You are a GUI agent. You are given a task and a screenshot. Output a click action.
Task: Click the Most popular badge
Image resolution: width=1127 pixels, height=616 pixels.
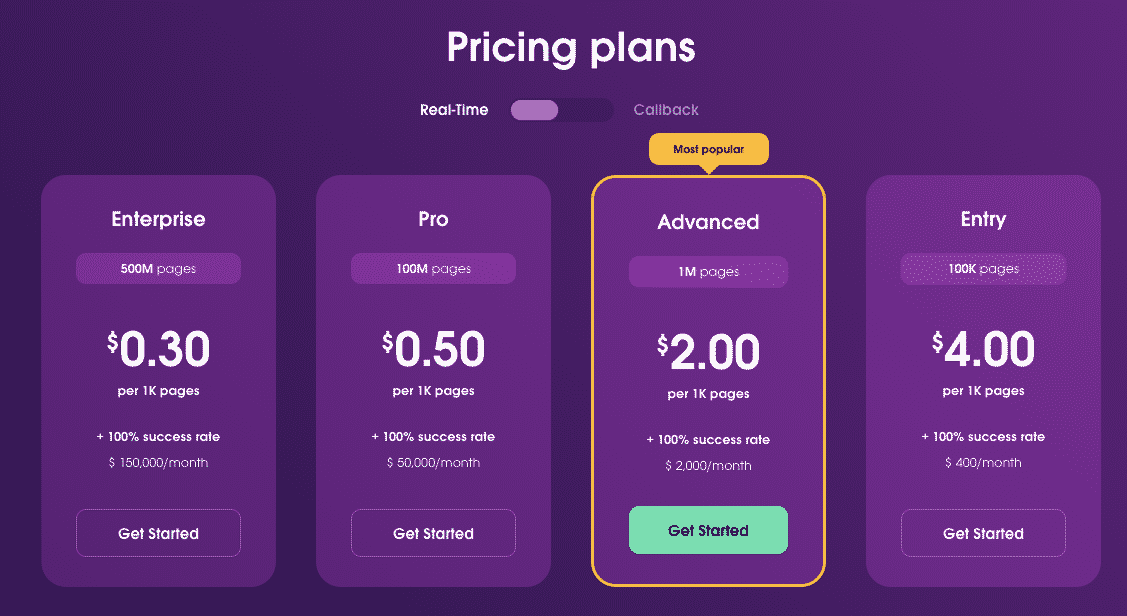709,150
